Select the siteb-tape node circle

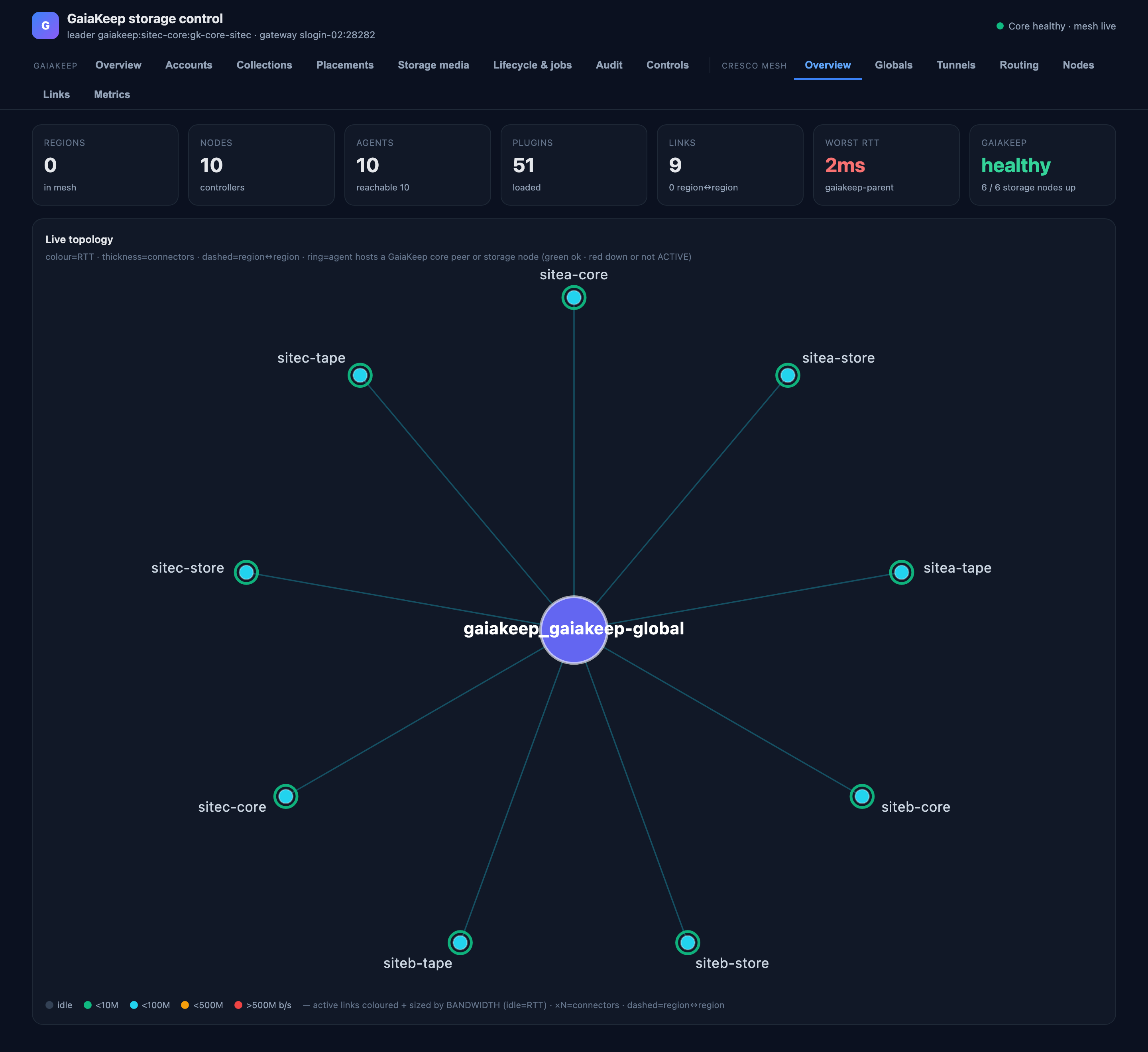point(460,943)
